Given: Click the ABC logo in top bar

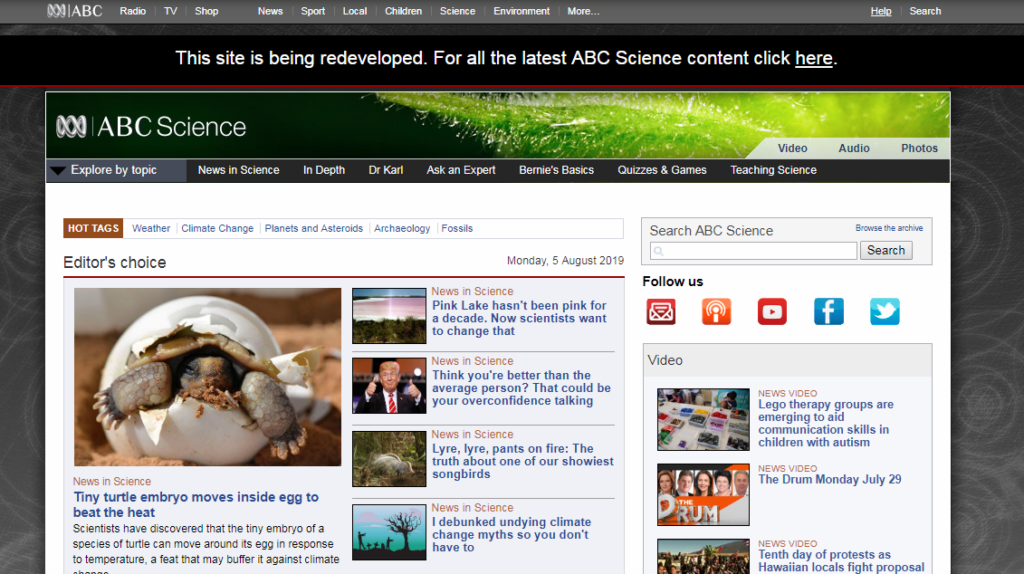Looking at the screenshot, I should click(x=74, y=11).
